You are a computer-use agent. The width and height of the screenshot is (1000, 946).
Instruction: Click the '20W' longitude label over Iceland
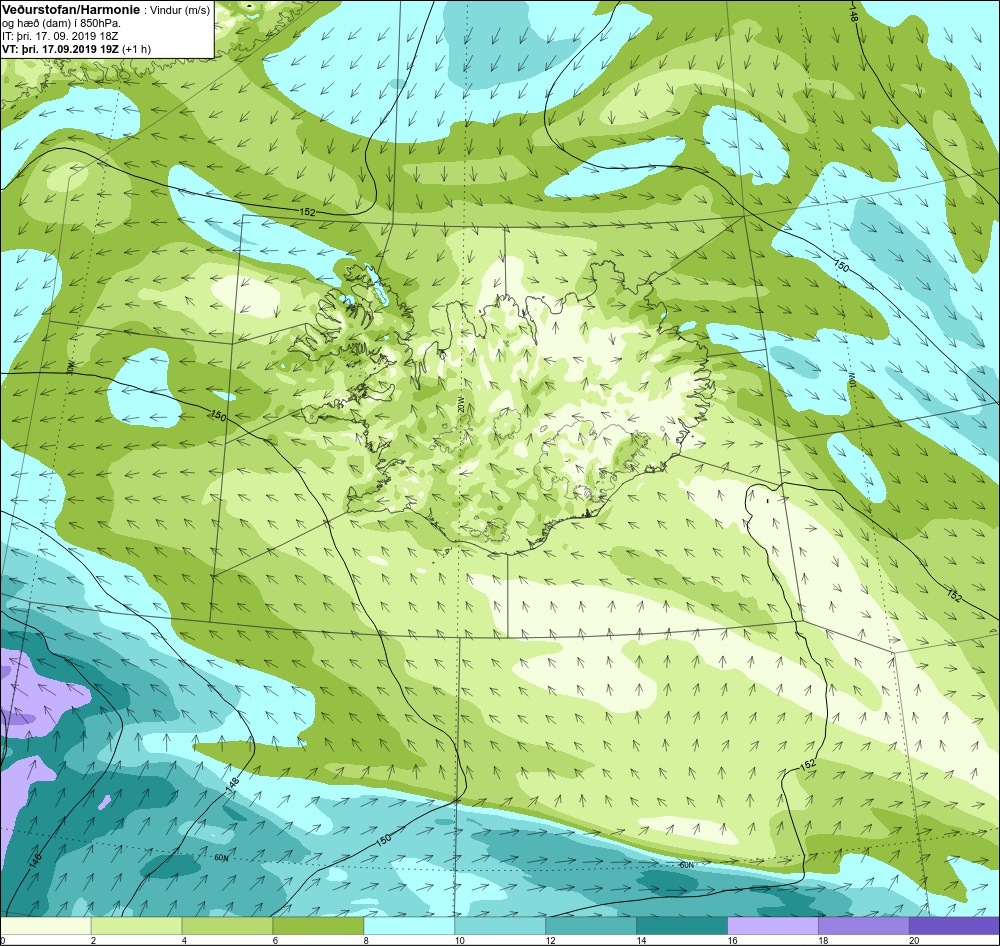461,404
